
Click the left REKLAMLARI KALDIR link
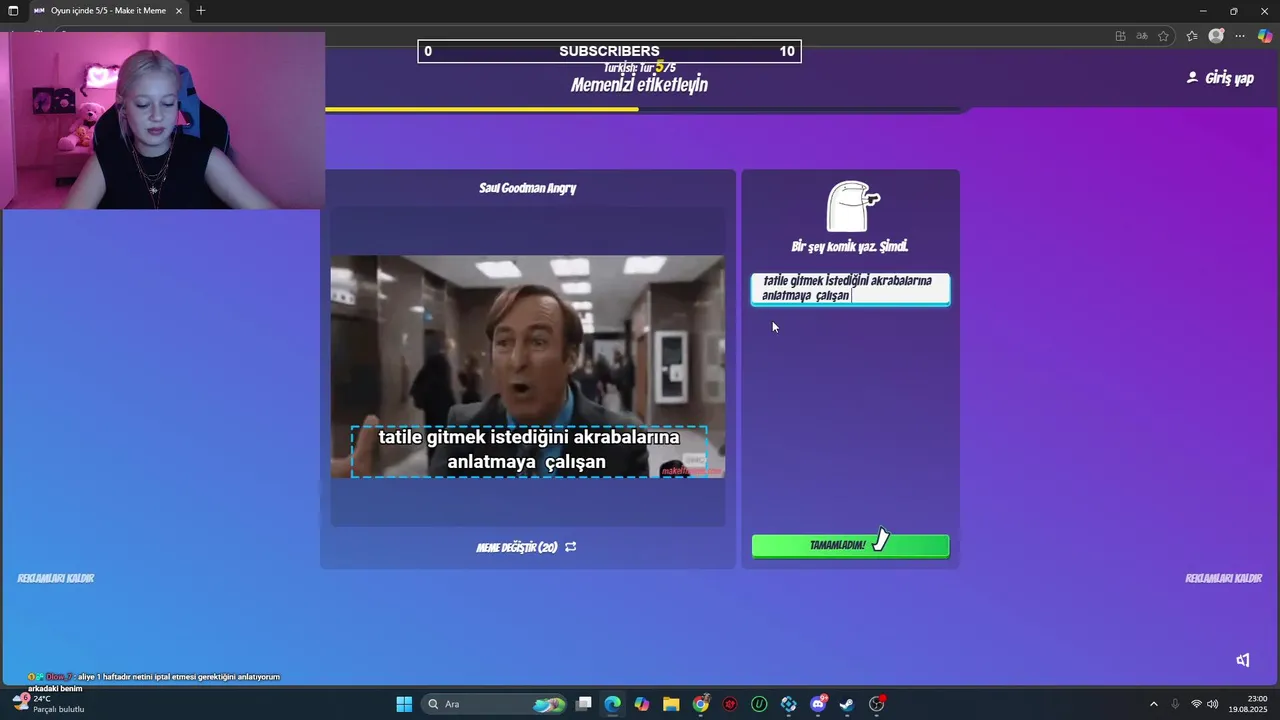(56, 578)
